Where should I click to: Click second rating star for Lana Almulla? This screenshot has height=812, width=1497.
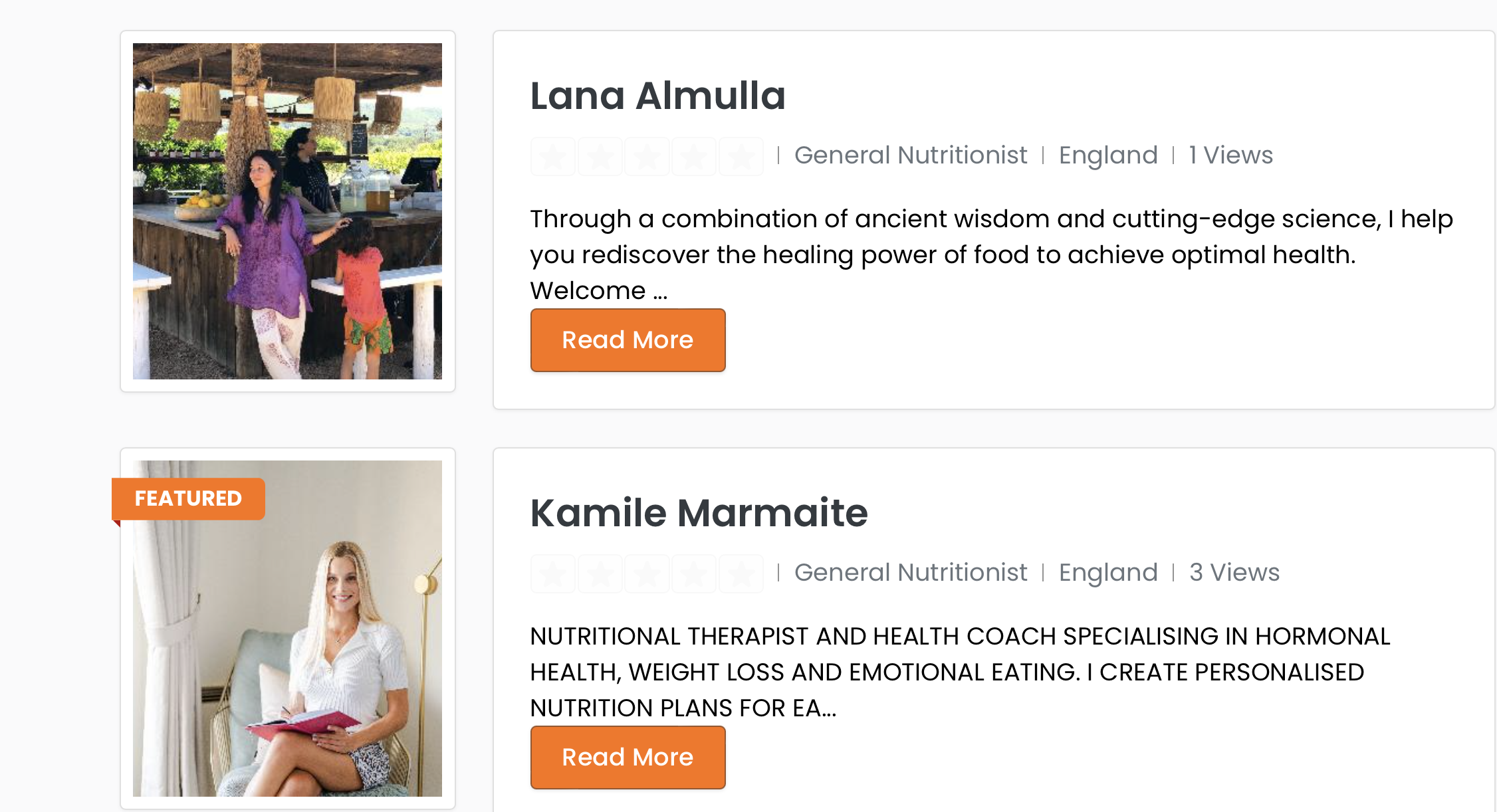600,157
